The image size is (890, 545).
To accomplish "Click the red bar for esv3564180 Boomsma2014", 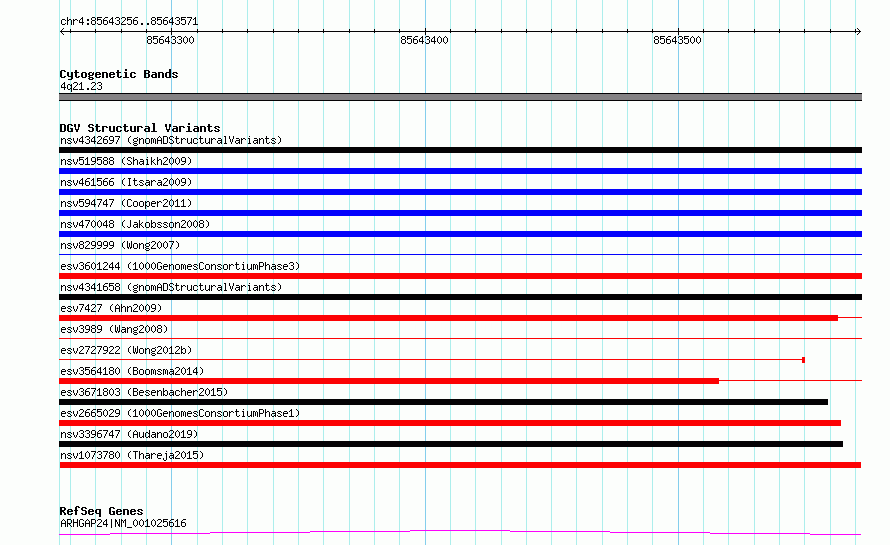I will (x=389, y=381).
